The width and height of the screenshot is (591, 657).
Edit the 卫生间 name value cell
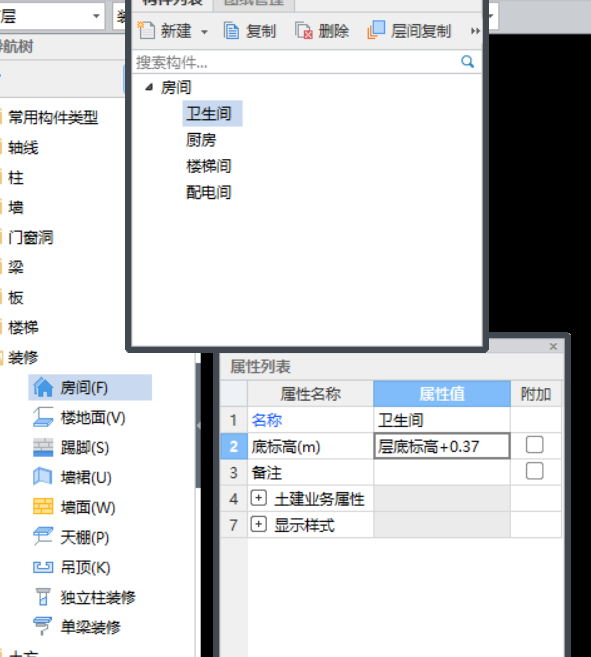442,420
